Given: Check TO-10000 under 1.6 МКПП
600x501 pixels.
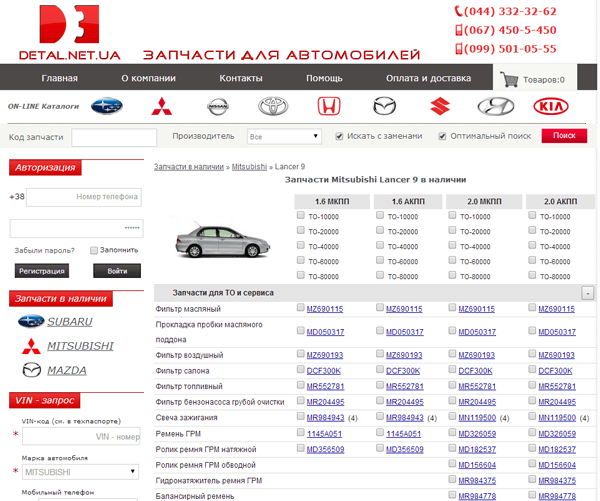Looking at the screenshot, I should (x=301, y=215).
